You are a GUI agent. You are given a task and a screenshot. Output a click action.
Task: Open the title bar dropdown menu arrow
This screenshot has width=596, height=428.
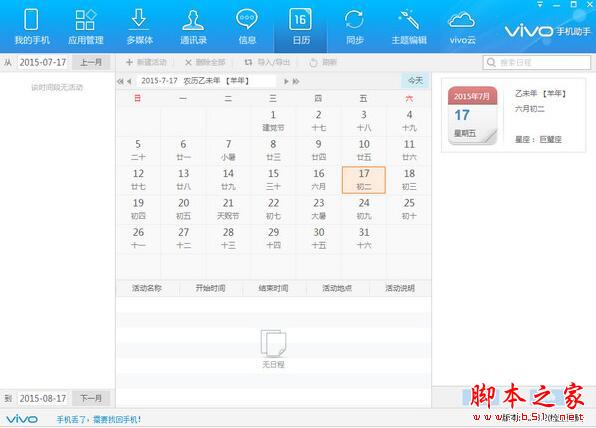(540, 5)
